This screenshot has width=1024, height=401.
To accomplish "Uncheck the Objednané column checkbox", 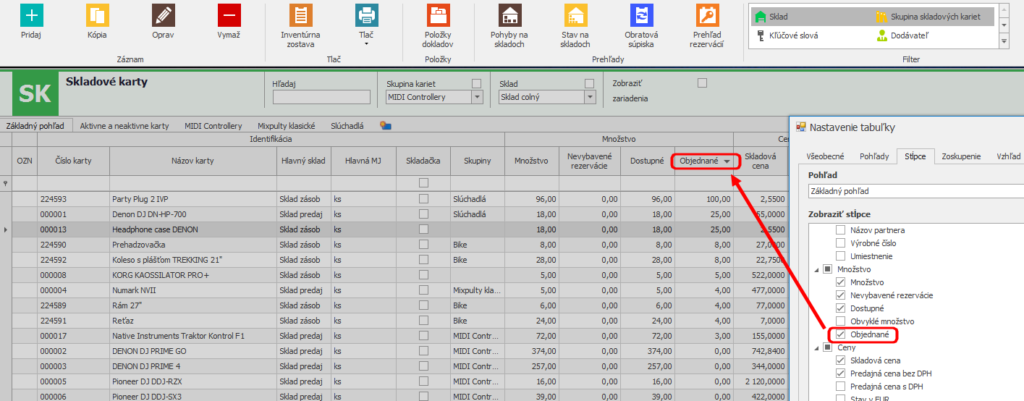I will coord(841,333).
